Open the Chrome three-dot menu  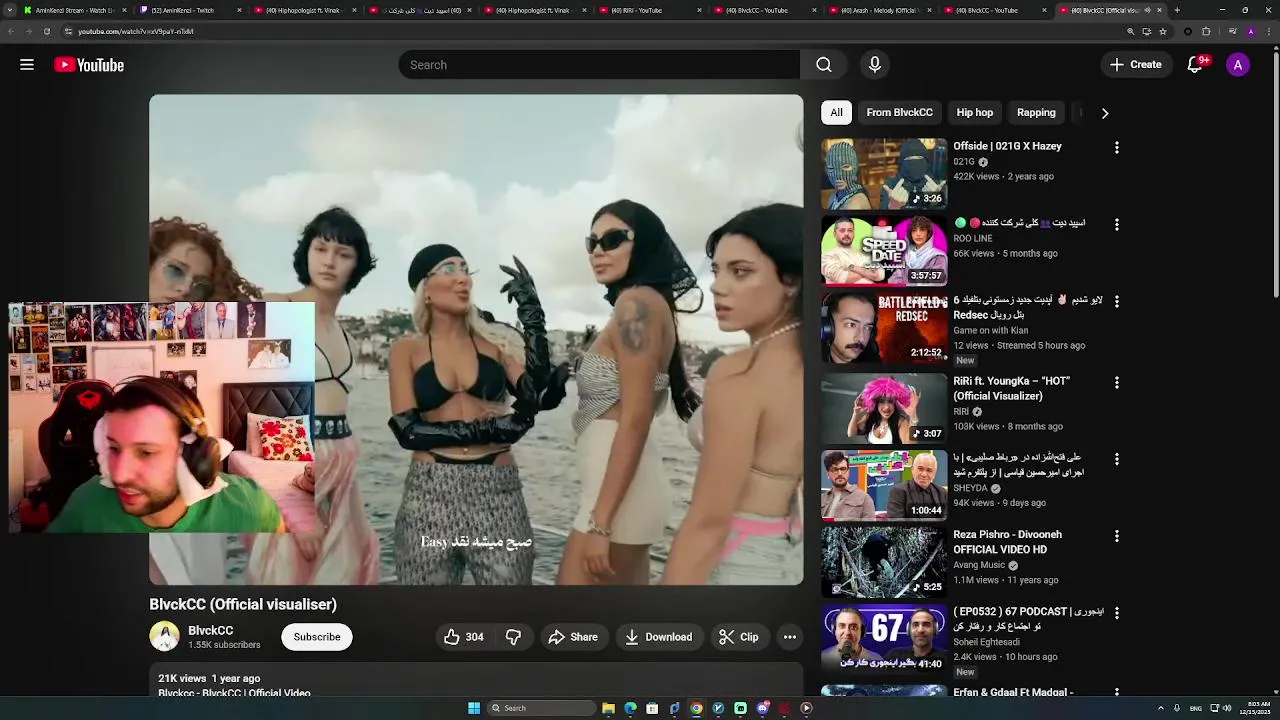click(1270, 31)
